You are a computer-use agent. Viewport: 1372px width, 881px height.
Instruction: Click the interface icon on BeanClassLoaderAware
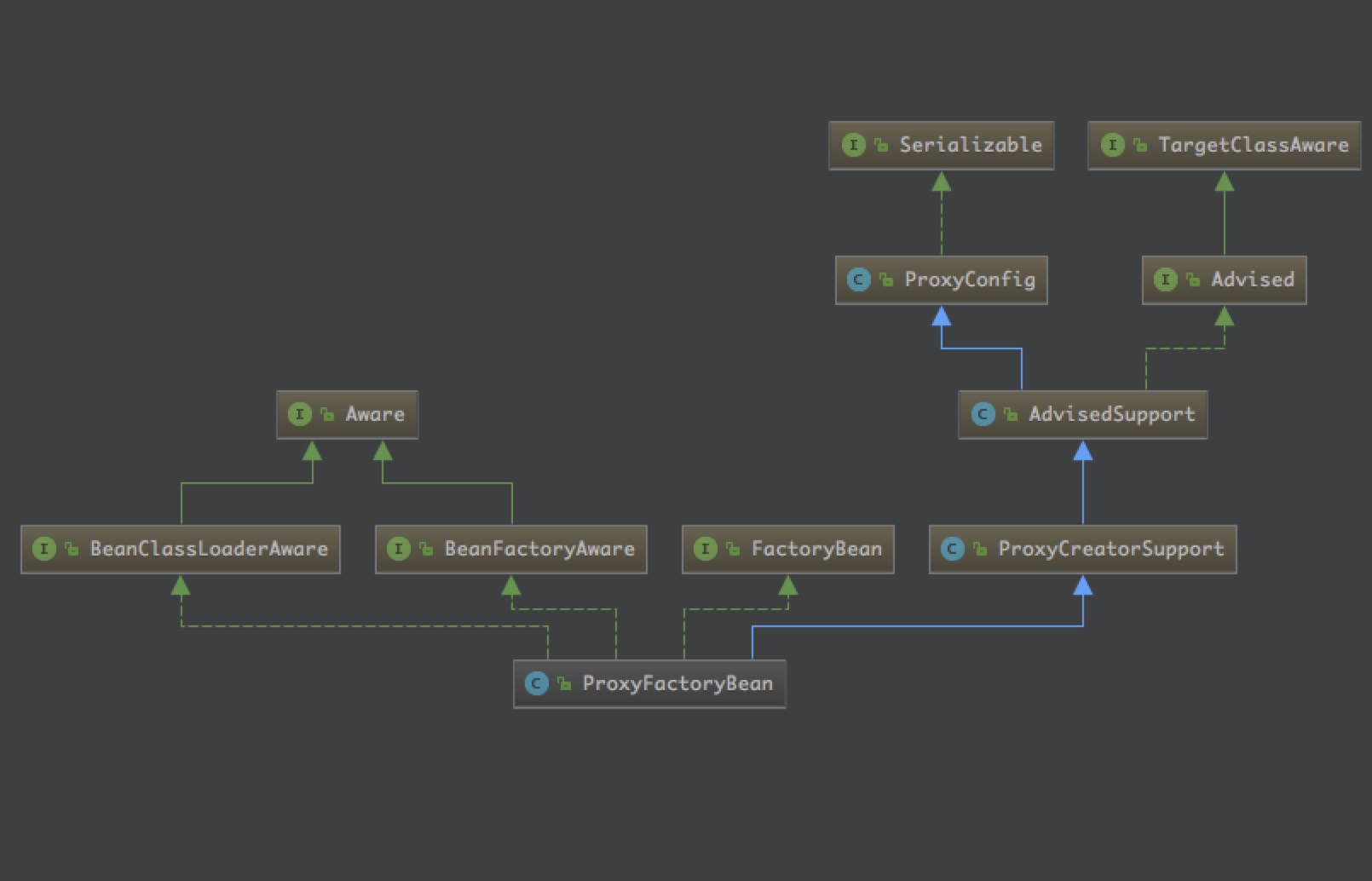point(44,549)
